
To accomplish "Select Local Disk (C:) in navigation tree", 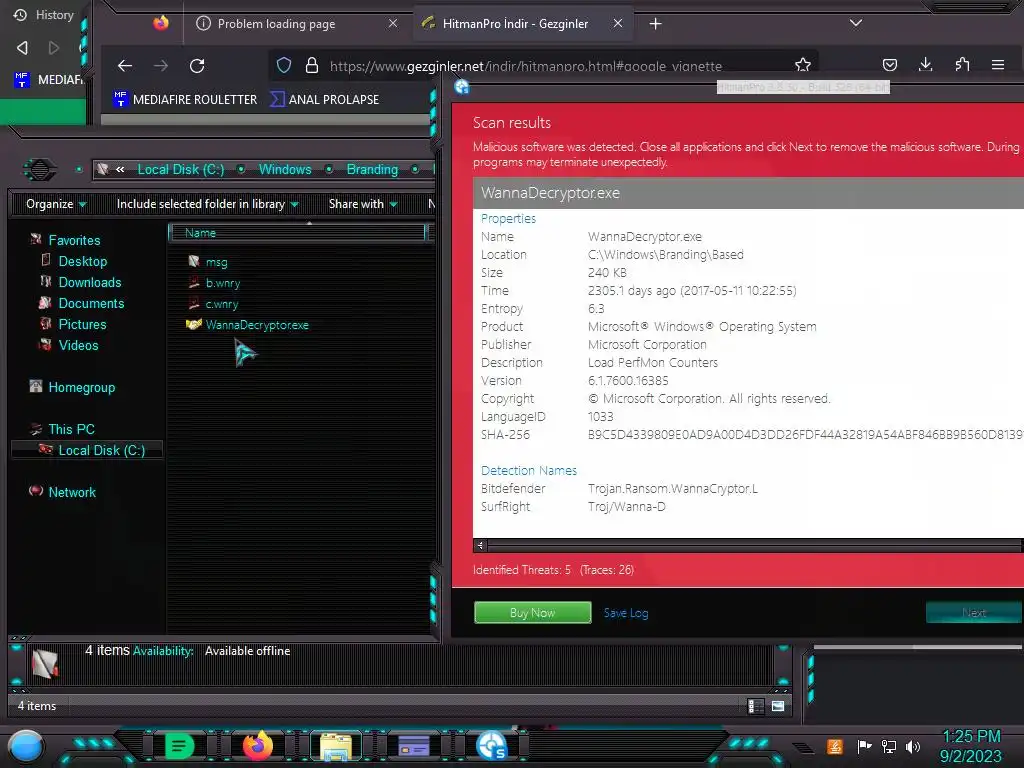I will pyautogui.click(x=88, y=450).
